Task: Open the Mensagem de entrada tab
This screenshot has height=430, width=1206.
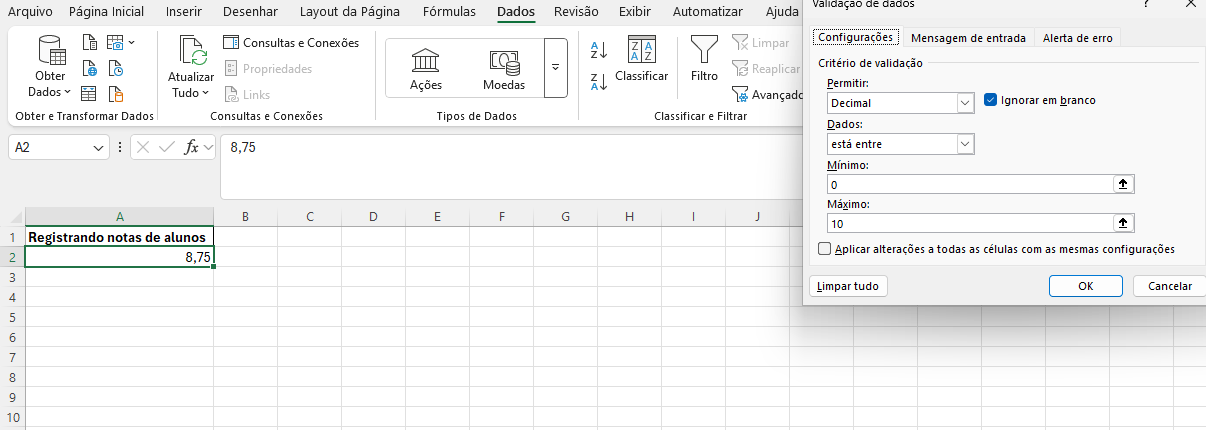Action: (968, 37)
